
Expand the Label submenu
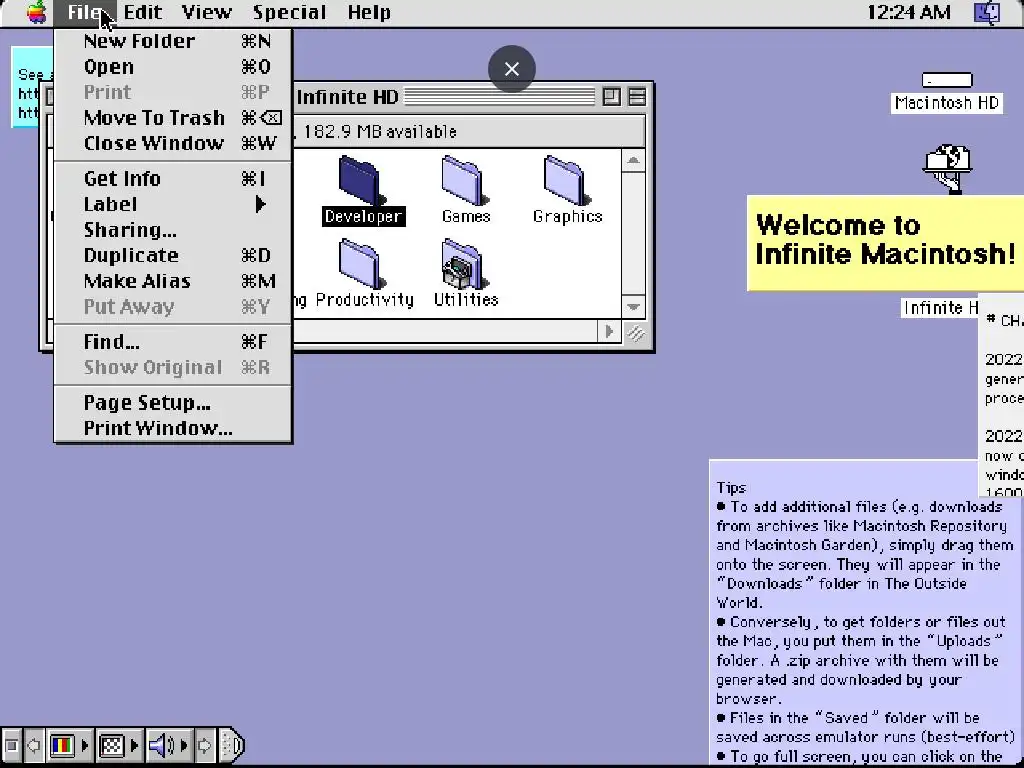click(x=173, y=204)
